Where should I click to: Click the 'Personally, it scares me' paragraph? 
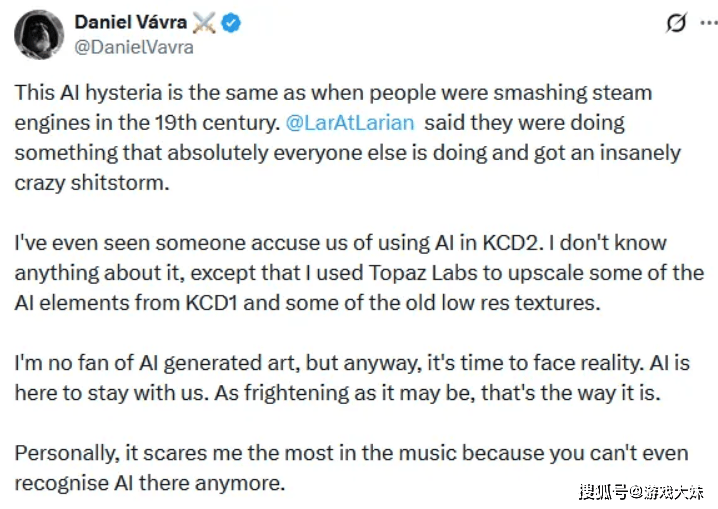[x=351, y=467]
